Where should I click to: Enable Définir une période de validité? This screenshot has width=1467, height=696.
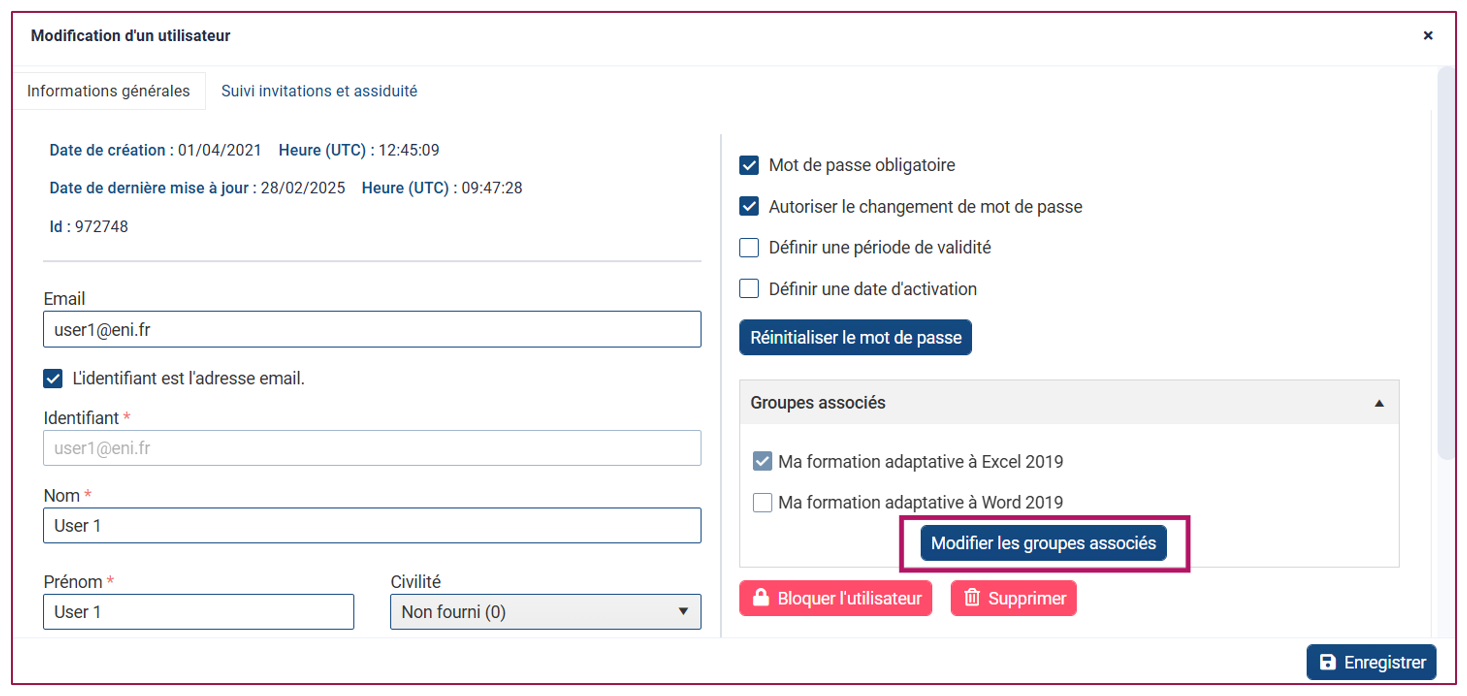(749, 247)
